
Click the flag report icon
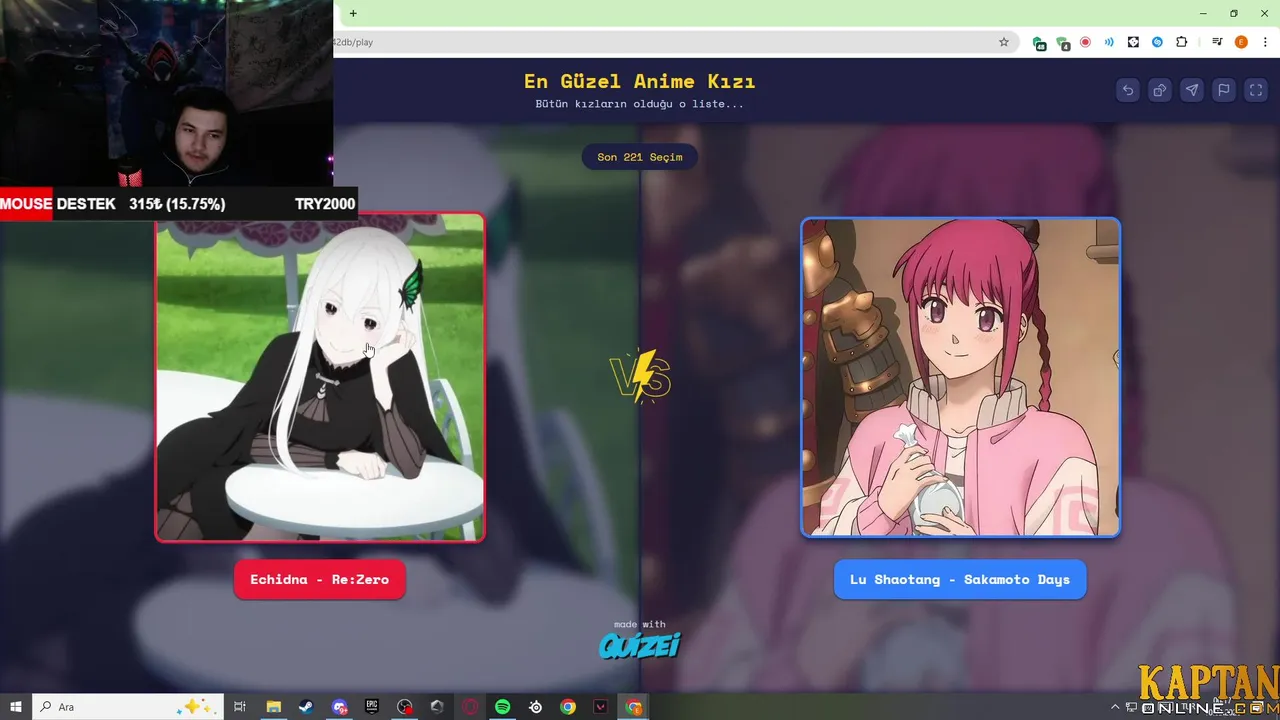click(x=1224, y=90)
